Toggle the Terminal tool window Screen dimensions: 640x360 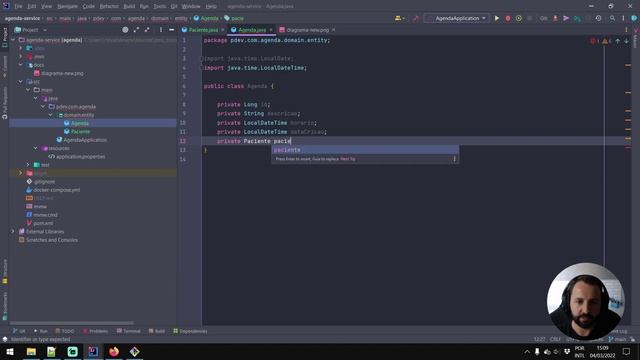click(x=129, y=331)
